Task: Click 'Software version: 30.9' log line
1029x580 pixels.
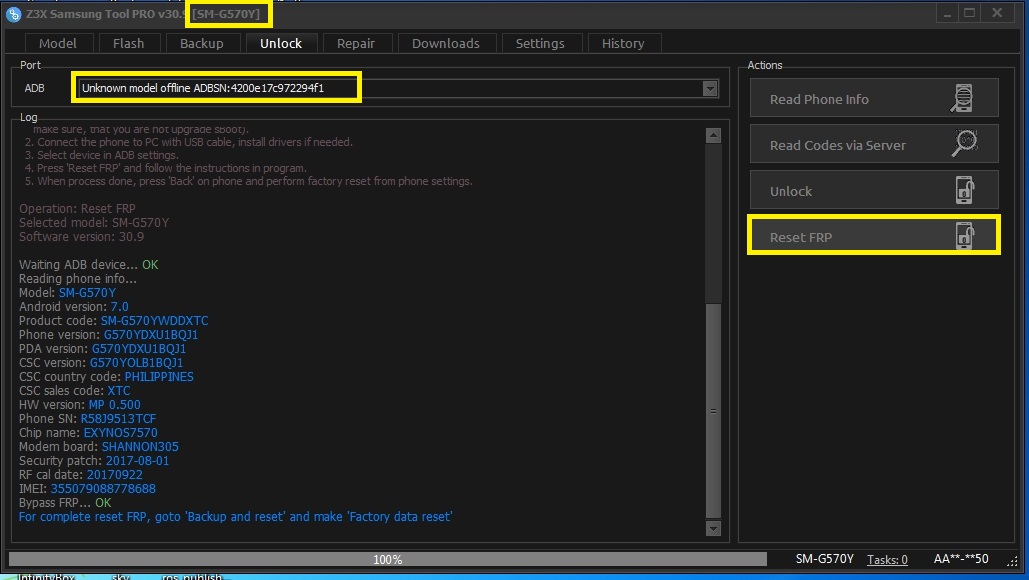Action: point(81,237)
